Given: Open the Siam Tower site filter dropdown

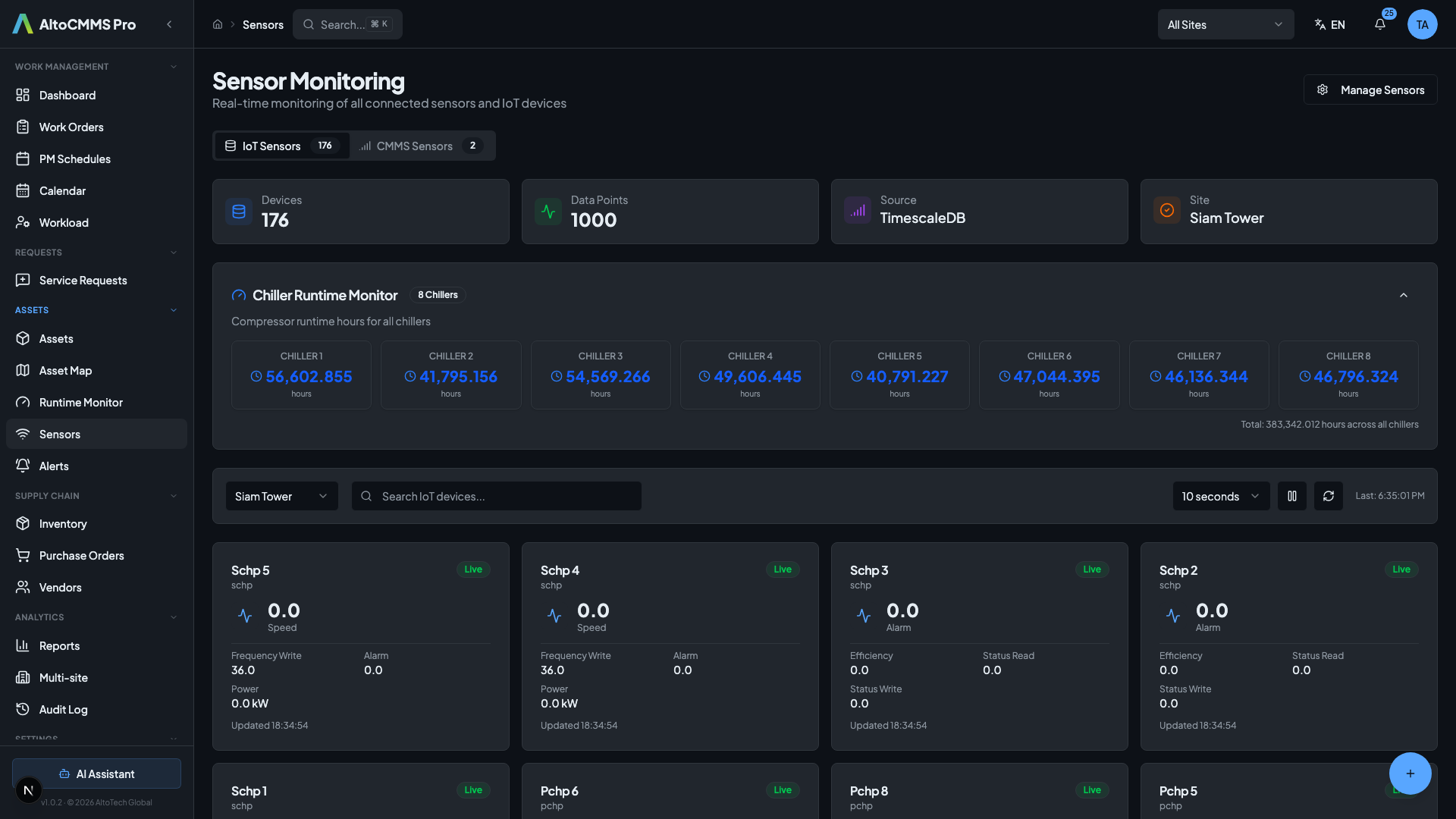Looking at the screenshot, I should pyautogui.click(x=281, y=496).
